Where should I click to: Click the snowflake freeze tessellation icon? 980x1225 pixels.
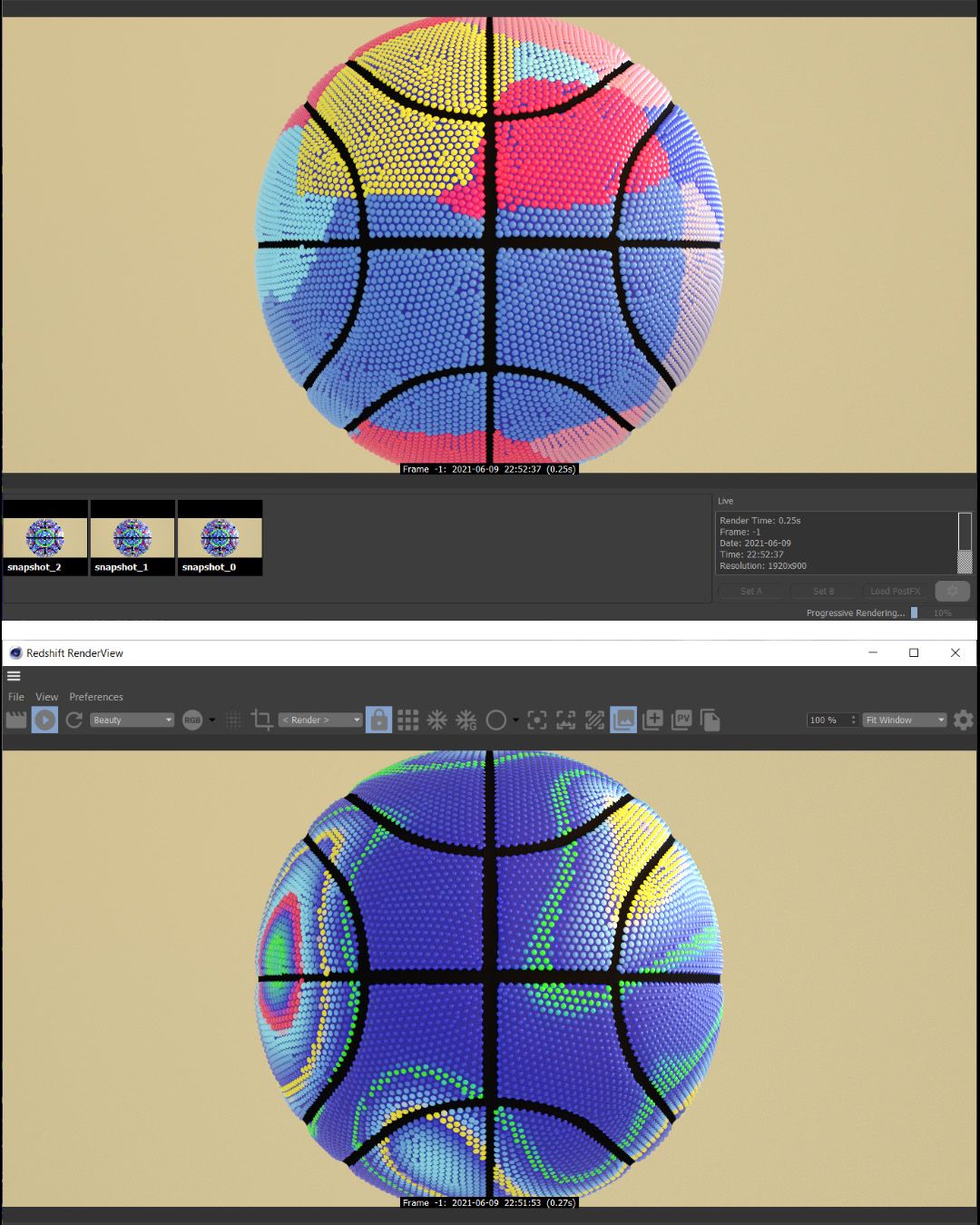coord(437,720)
